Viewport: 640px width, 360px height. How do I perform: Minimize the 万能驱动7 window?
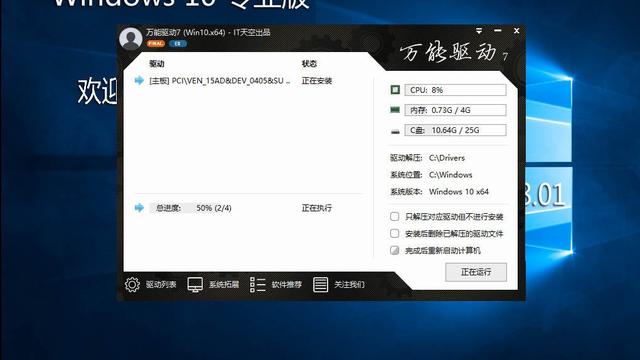(498, 31)
